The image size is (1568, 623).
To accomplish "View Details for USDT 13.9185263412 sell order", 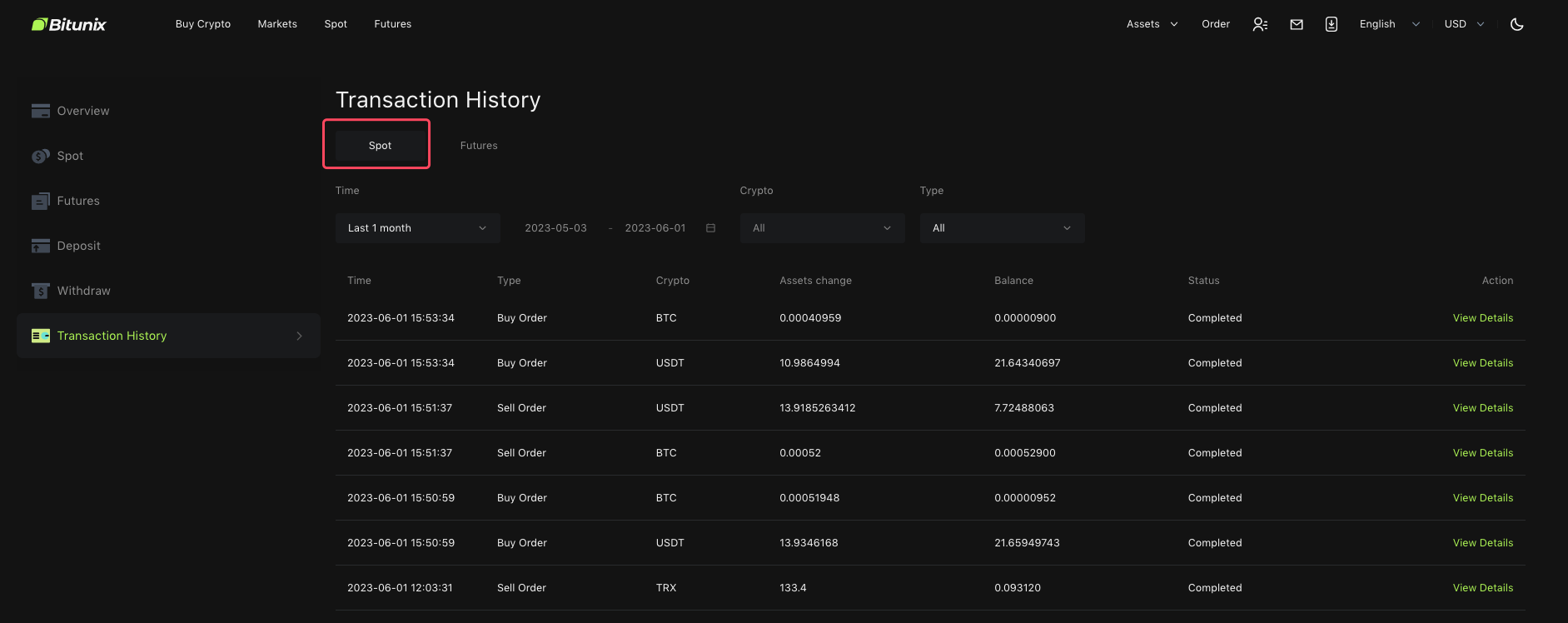I will point(1483,408).
